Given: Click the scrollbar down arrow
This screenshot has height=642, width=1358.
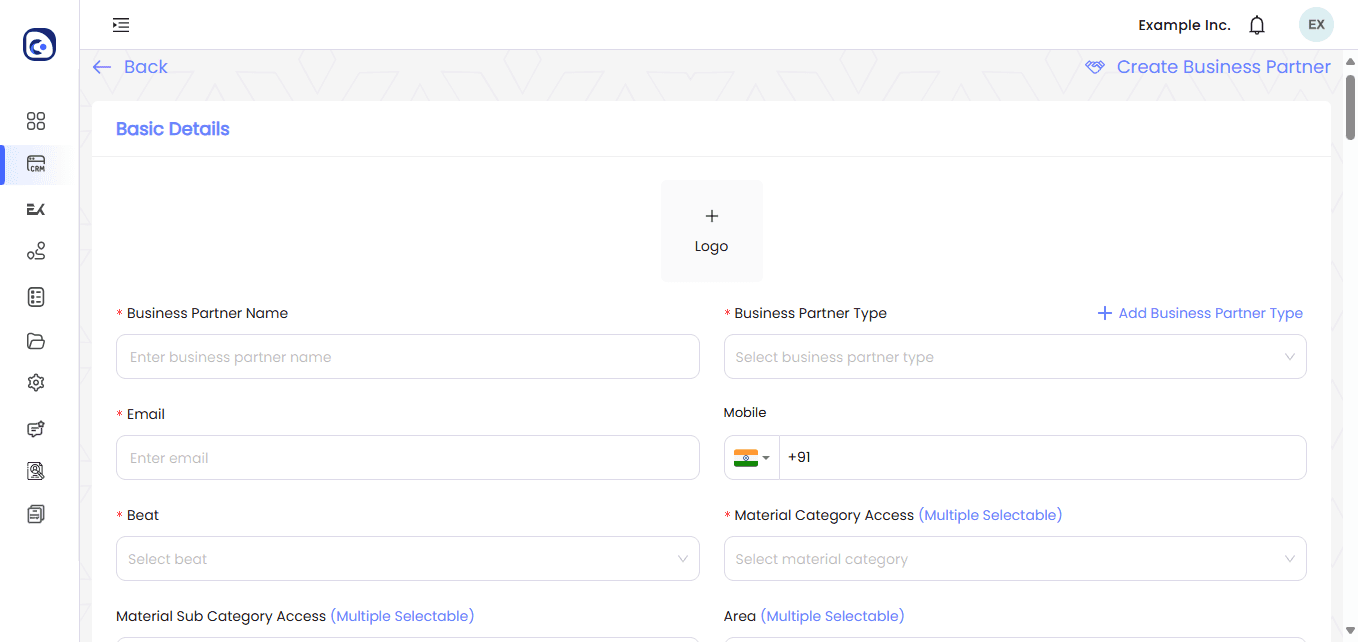Looking at the screenshot, I should pyautogui.click(x=1350, y=631).
